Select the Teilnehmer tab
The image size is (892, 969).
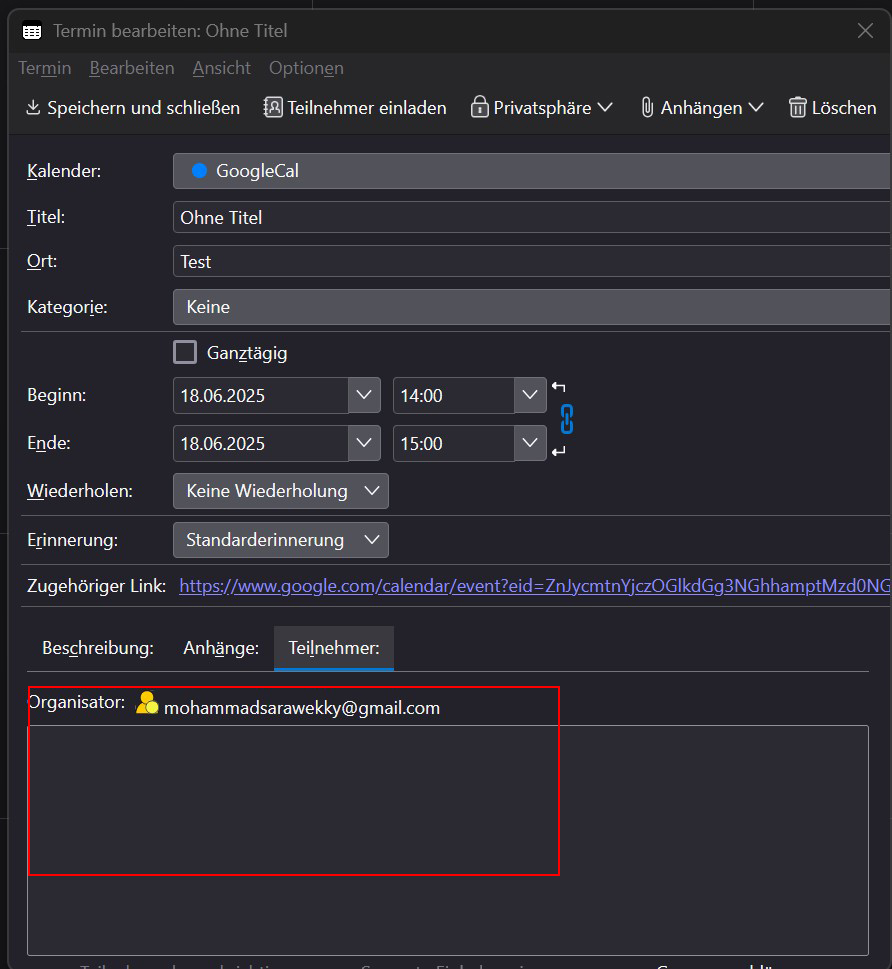(334, 648)
